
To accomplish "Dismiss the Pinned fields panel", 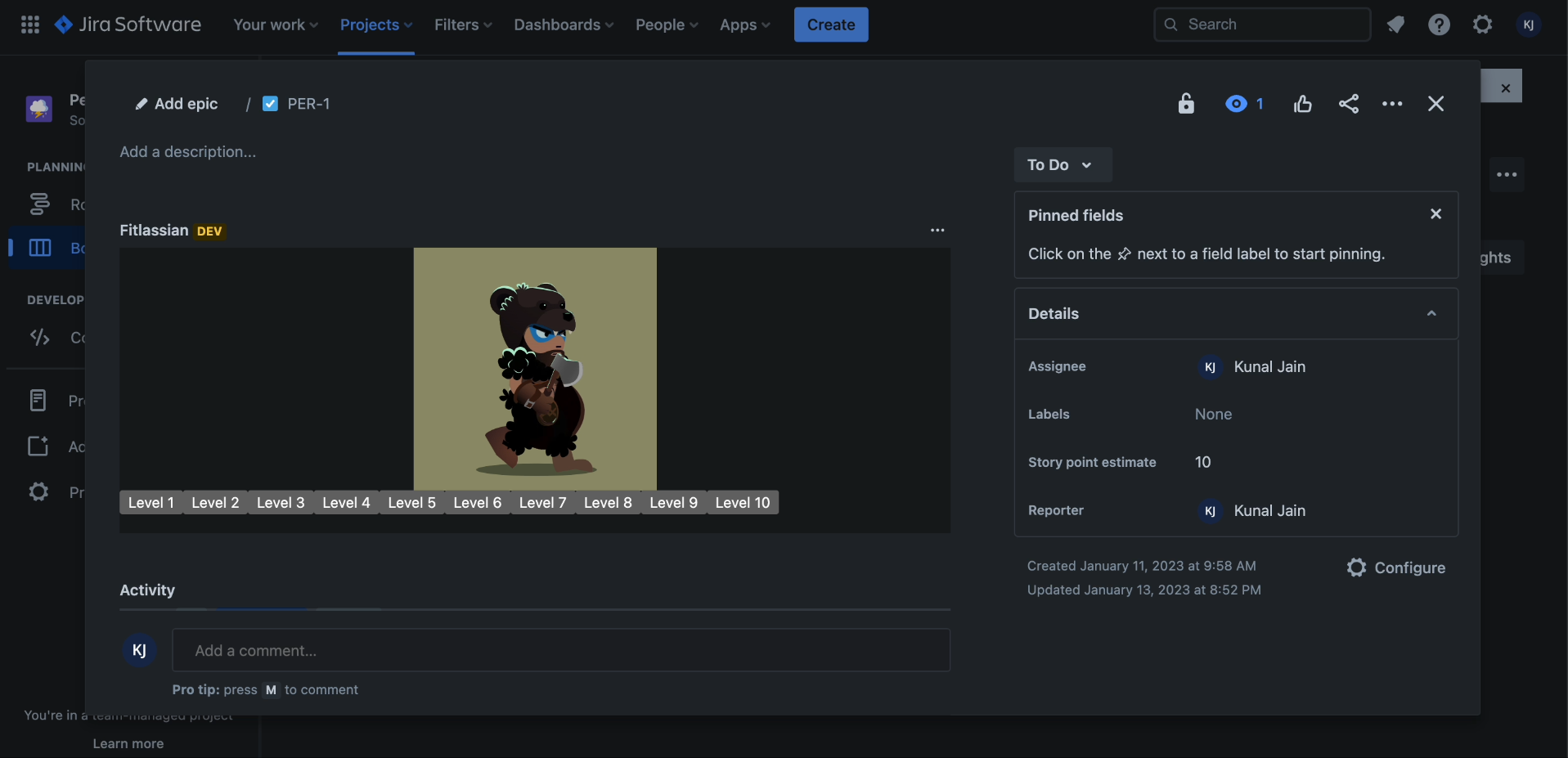I will pos(1435,214).
